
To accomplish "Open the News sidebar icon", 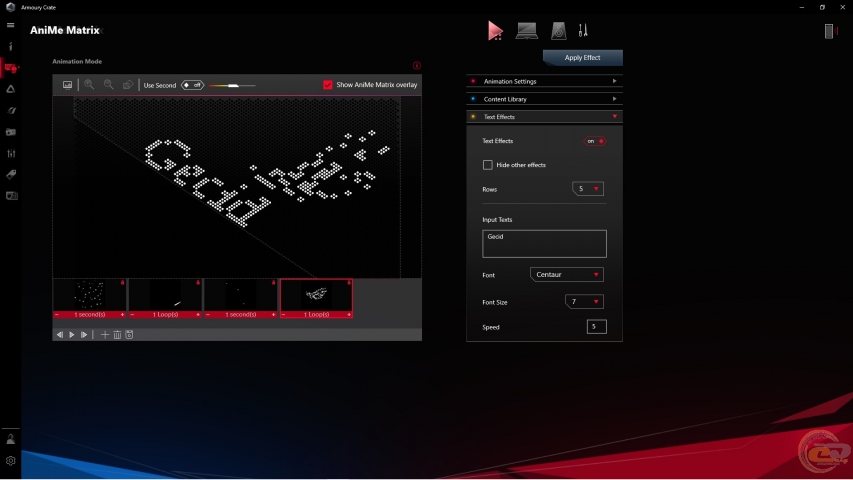I will click(x=11, y=196).
